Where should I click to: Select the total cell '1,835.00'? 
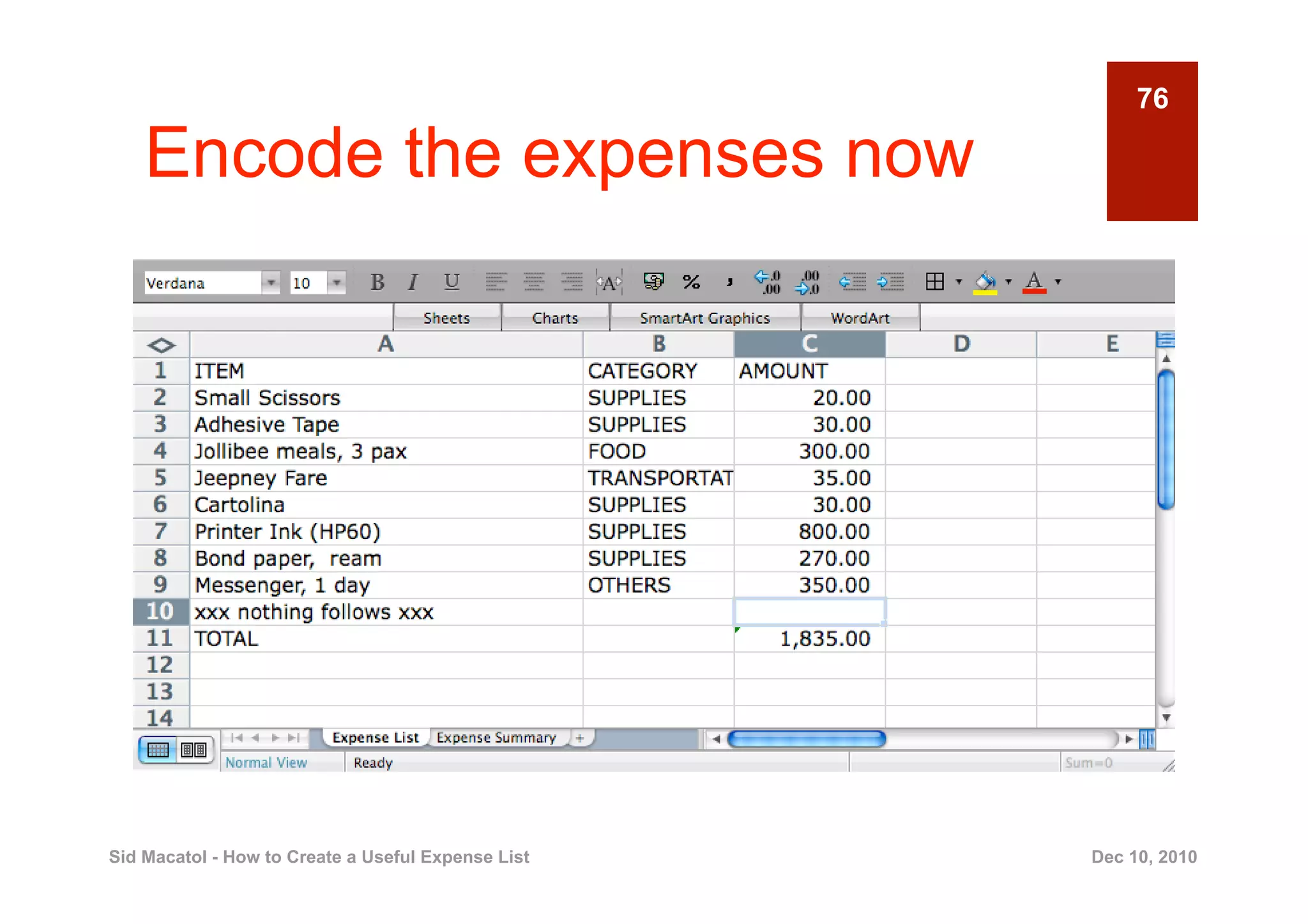(810, 639)
